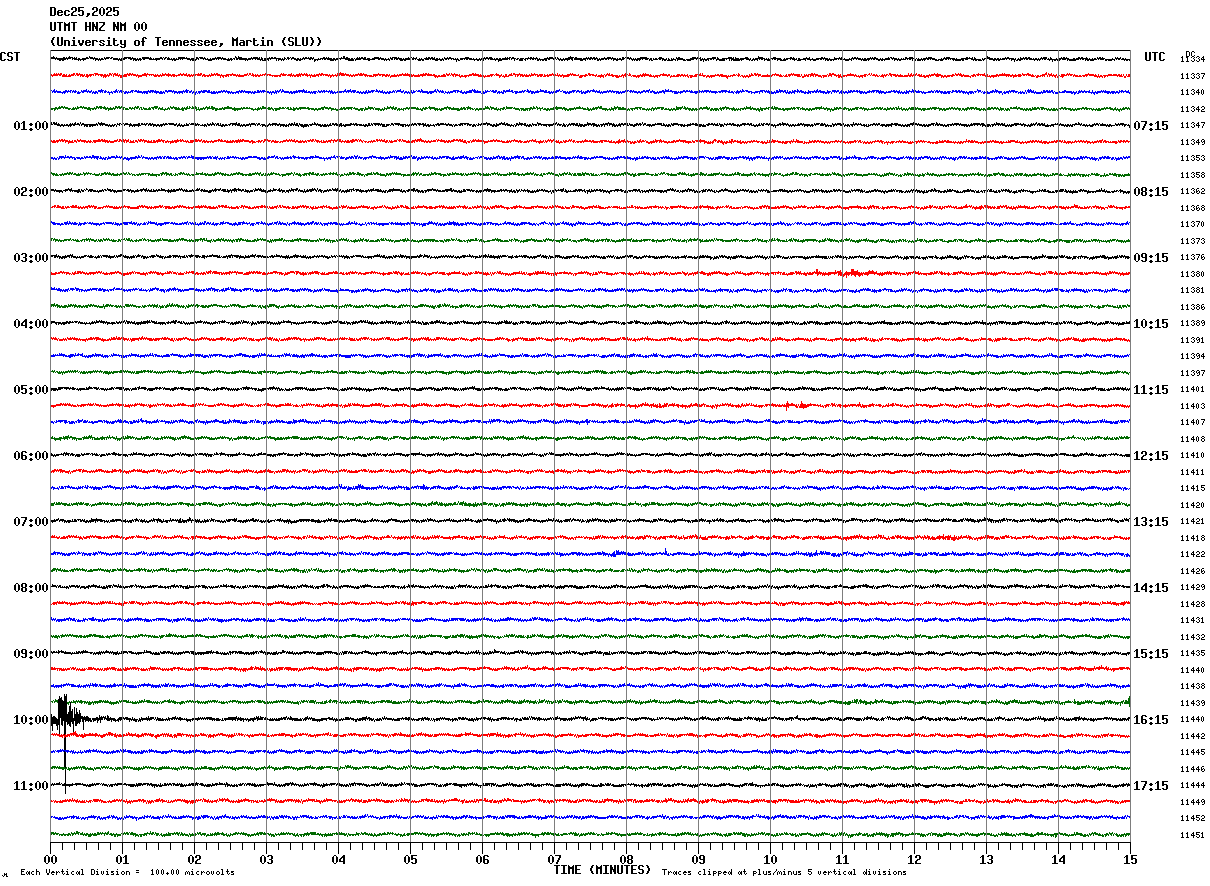Viewport: 1210px width, 886px height.
Task: Select the 01:00 CST time label
Action: pos(31,126)
